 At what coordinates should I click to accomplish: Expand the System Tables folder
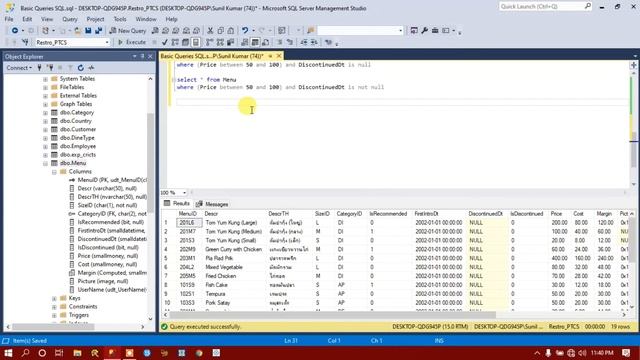(x=45, y=79)
